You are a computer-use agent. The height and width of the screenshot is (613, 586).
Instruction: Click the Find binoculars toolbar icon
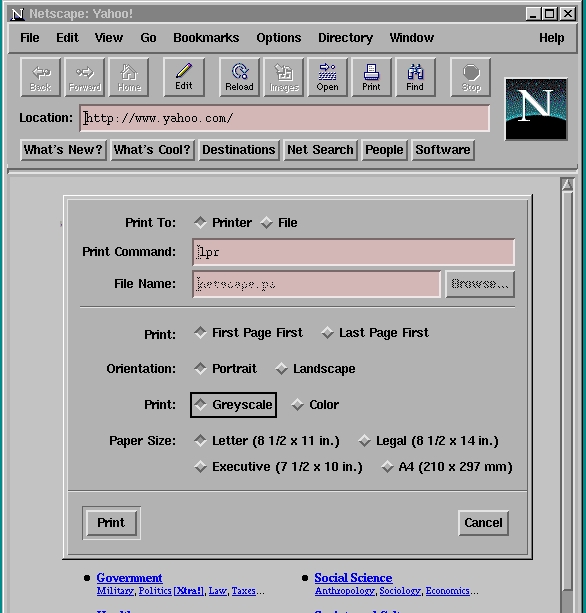pyautogui.click(x=415, y=77)
